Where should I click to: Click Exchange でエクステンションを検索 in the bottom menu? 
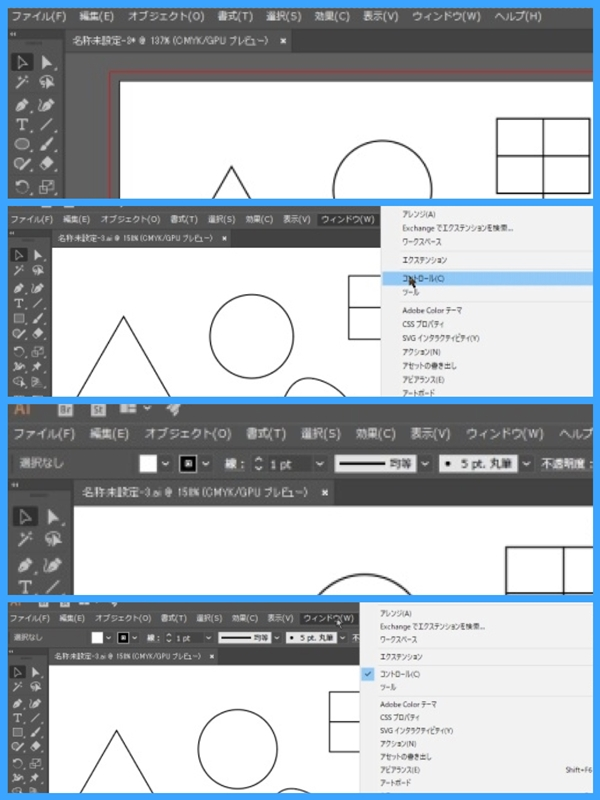click(x=431, y=626)
